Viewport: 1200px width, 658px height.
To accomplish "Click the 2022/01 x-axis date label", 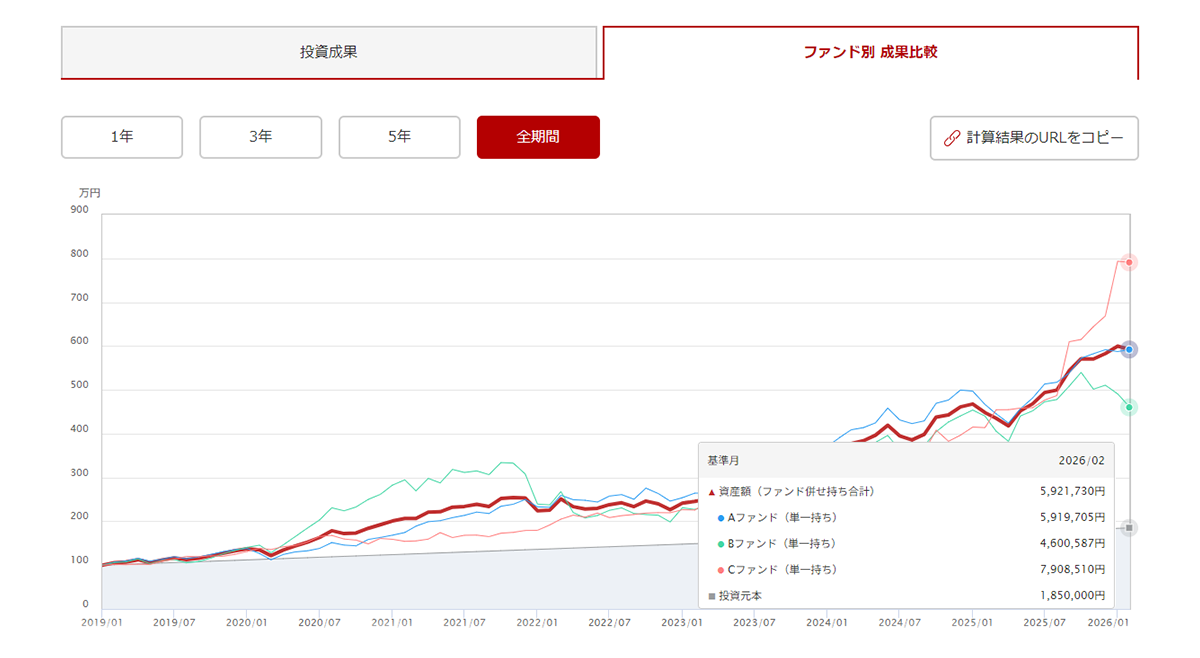I will [536, 622].
